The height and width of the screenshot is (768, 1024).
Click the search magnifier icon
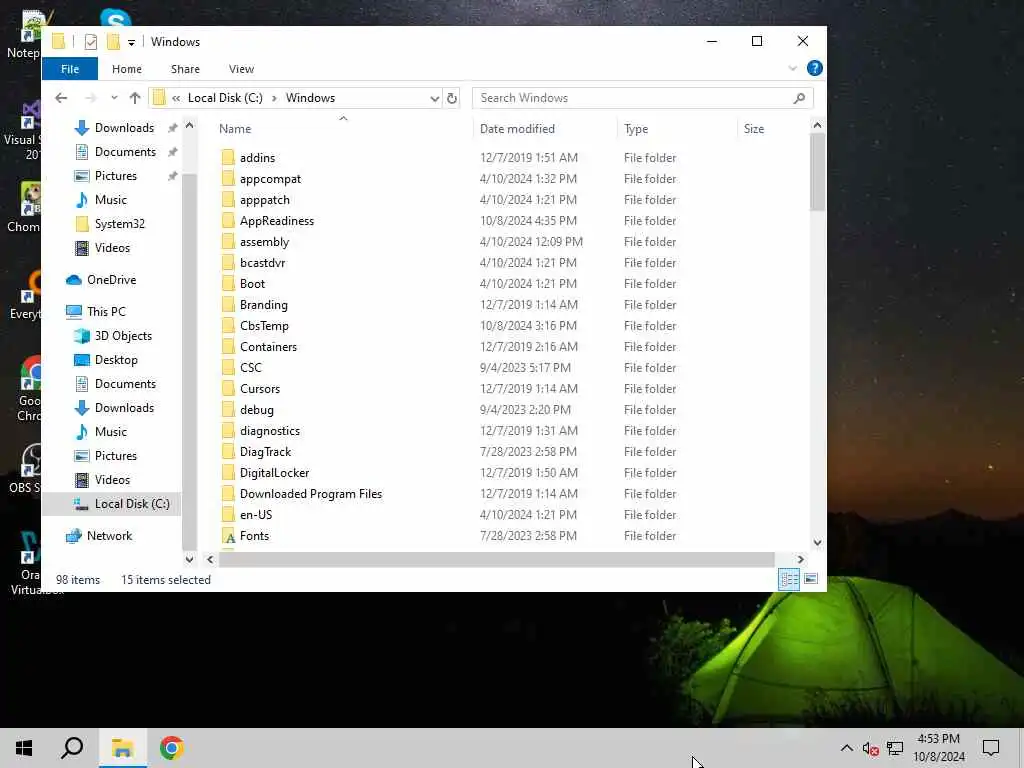click(799, 98)
